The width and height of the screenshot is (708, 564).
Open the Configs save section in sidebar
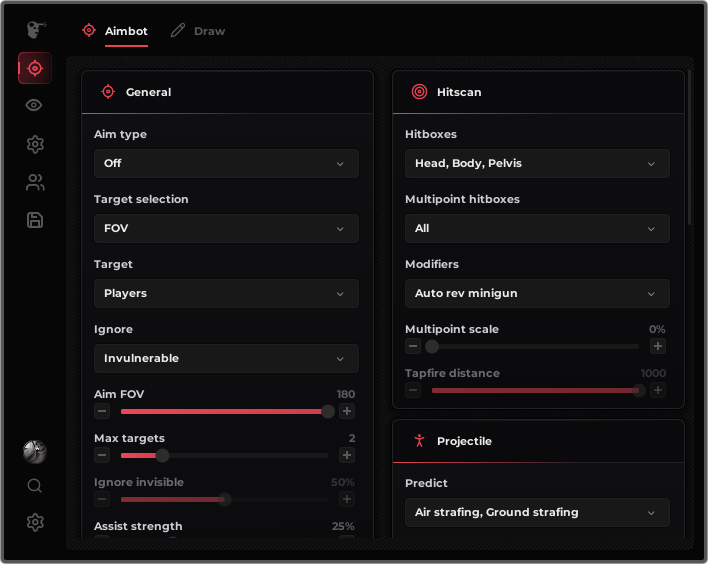(x=35, y=220)
